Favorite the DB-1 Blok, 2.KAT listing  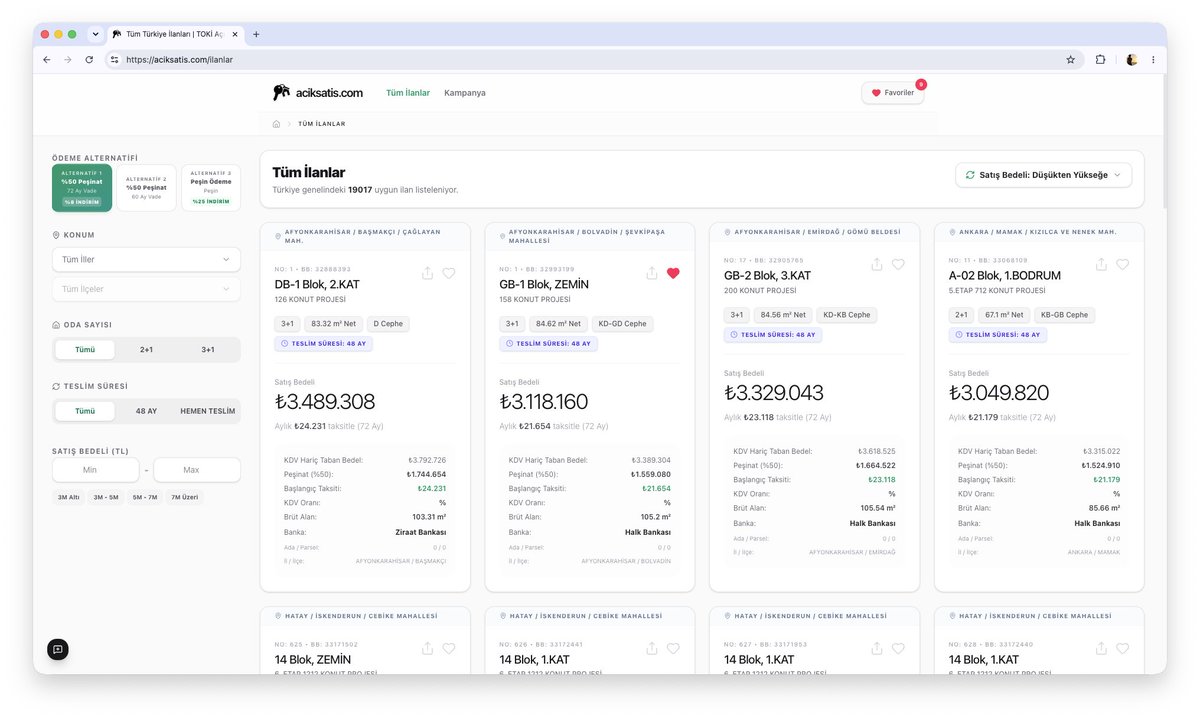tap(449, 273)
